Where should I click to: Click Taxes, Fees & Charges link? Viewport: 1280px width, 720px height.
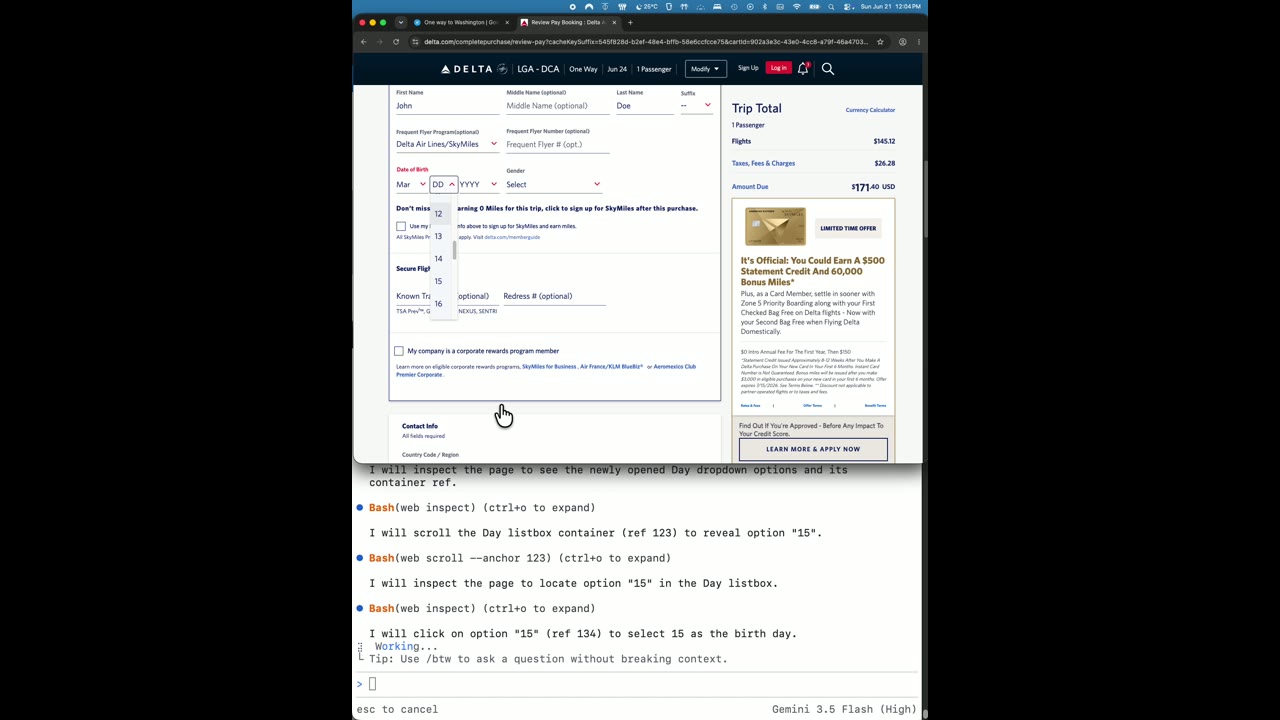point(763,163)
